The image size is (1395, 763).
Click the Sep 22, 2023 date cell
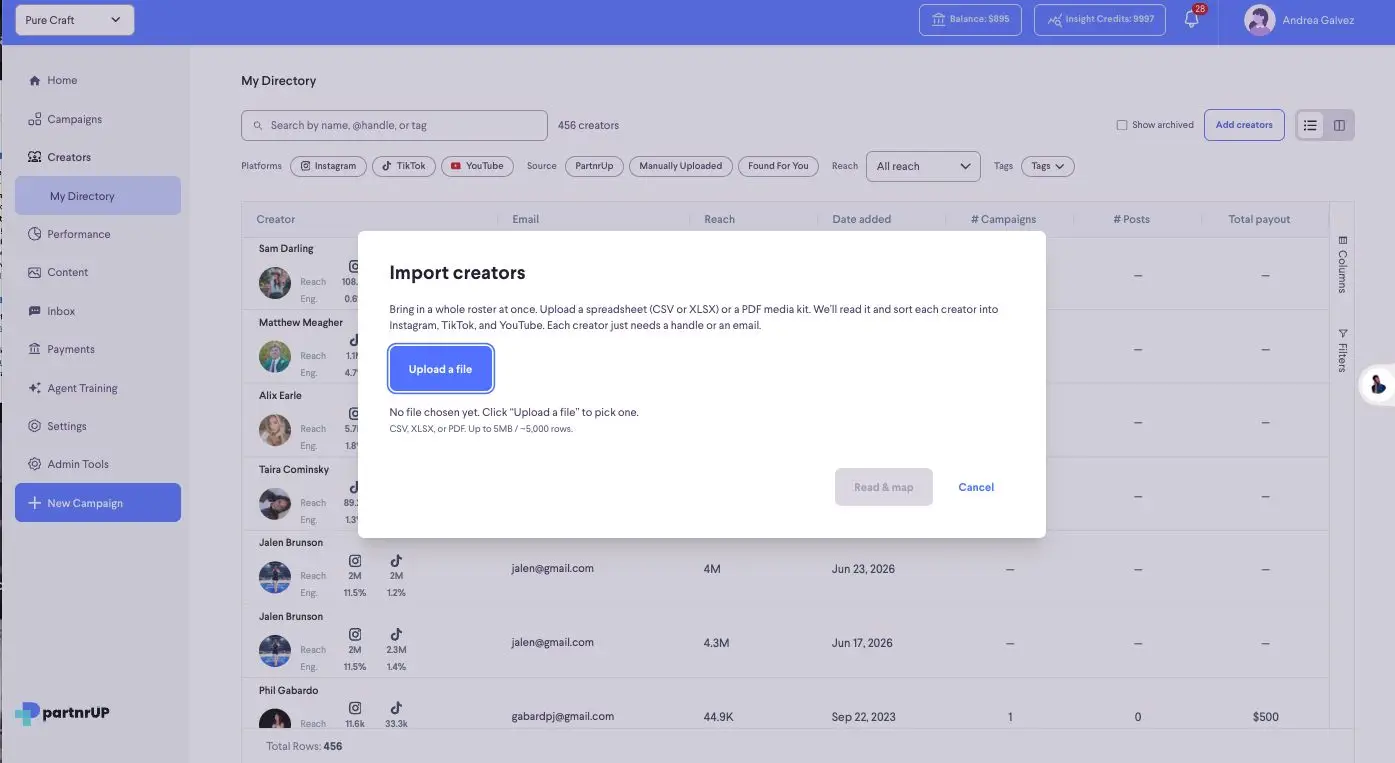click(864, 717)
